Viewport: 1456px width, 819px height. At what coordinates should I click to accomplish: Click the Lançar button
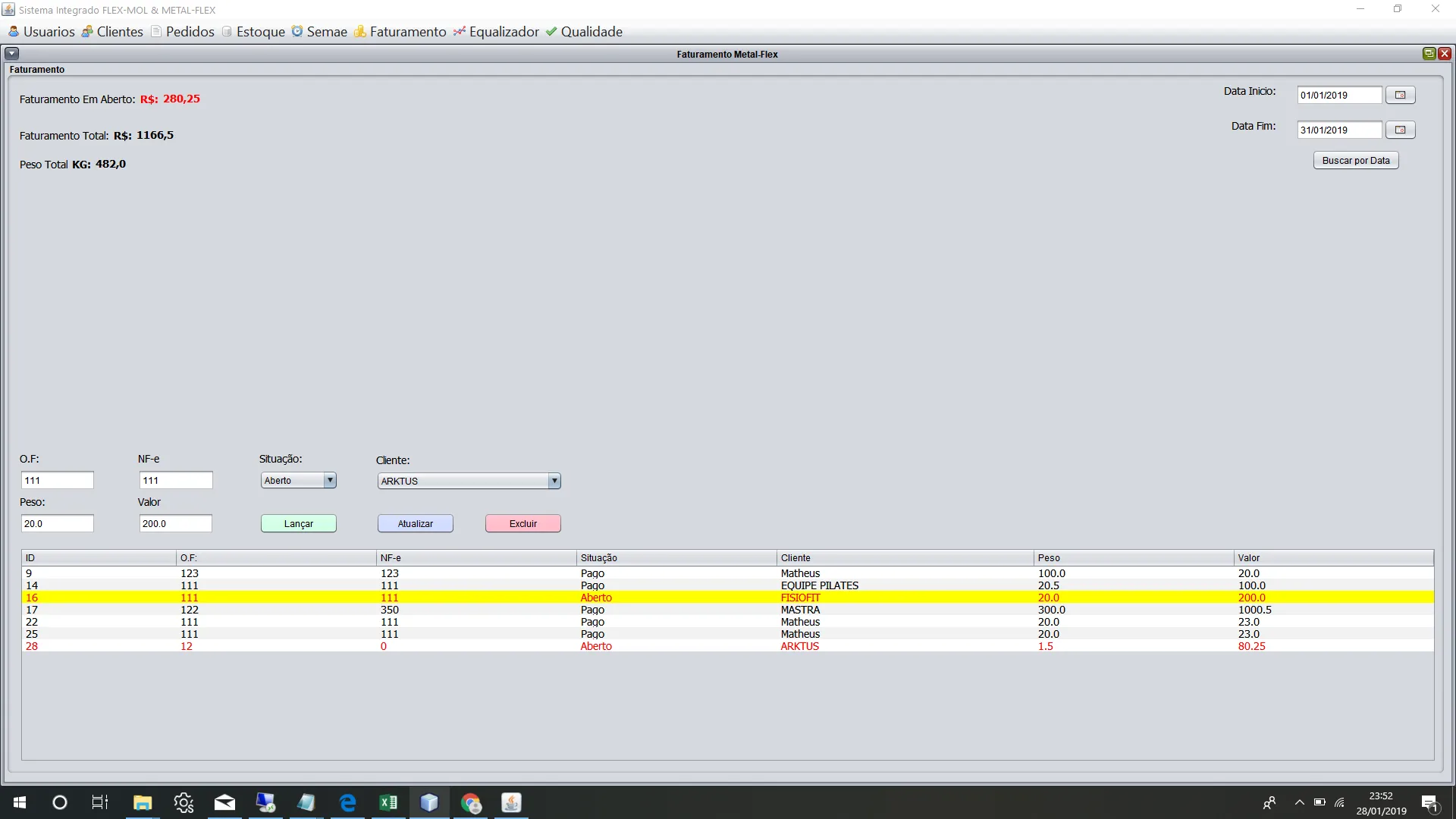coord(298,523)
